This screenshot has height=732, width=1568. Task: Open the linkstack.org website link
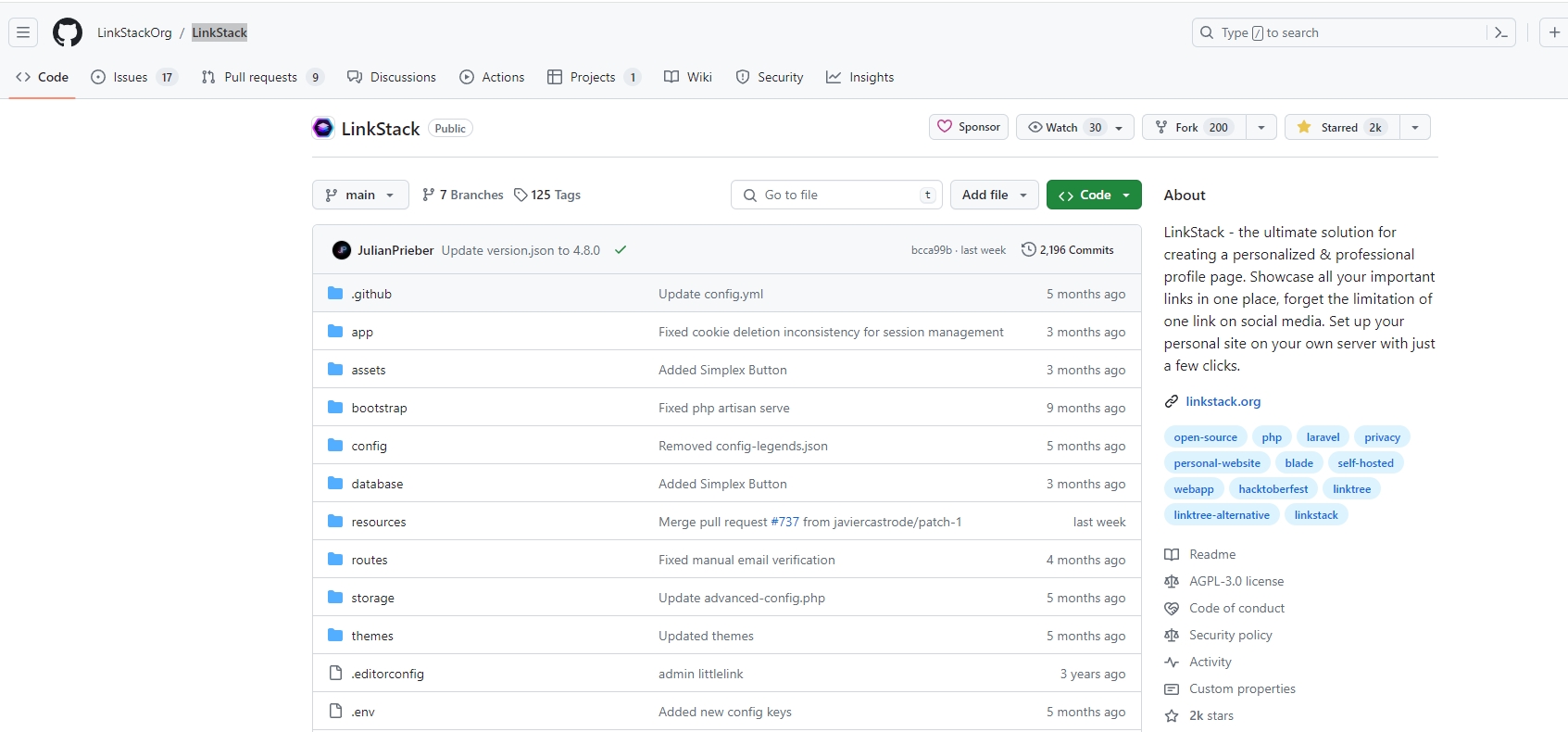[1223, 401]
